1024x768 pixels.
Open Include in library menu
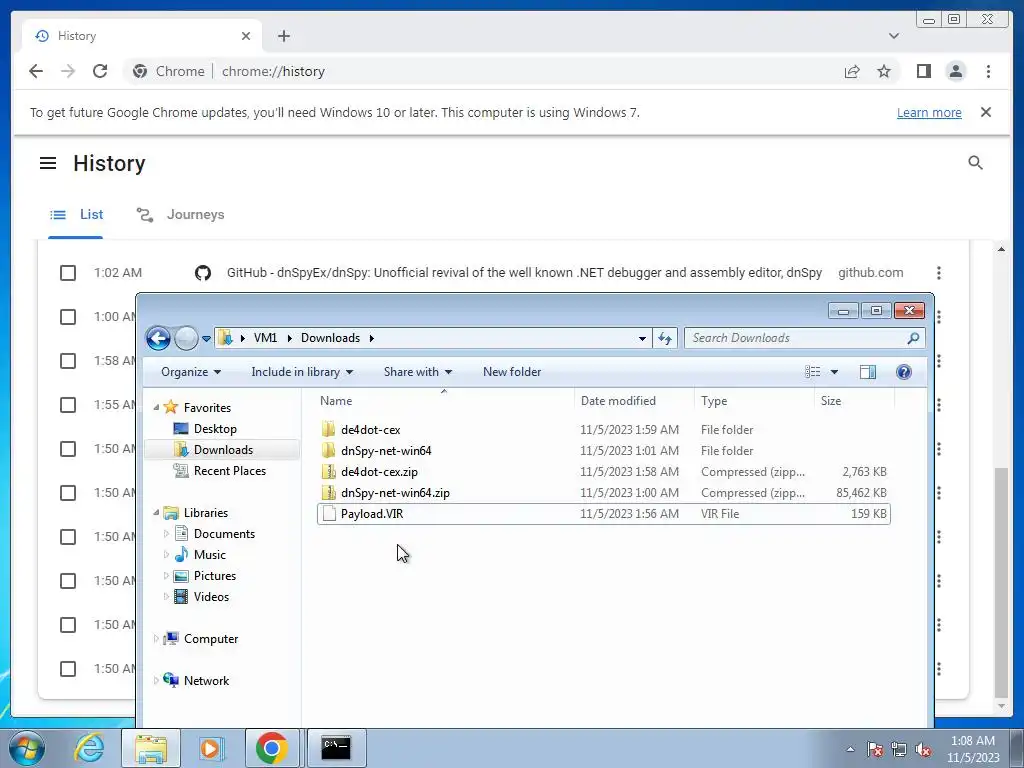click(302, 372)
